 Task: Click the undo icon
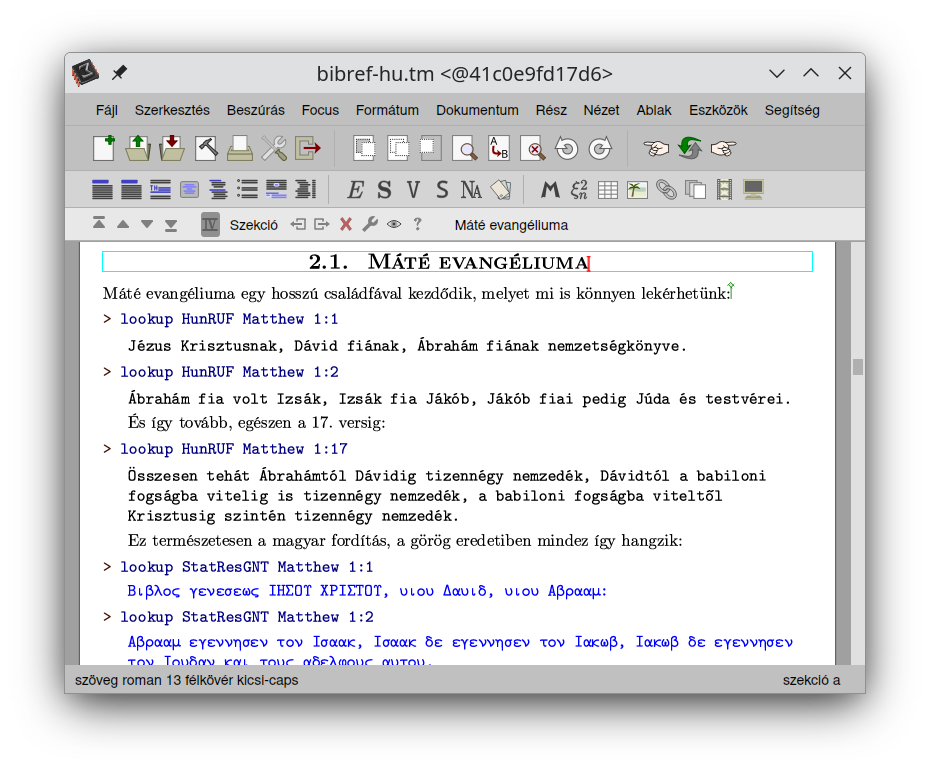point(567,149)
